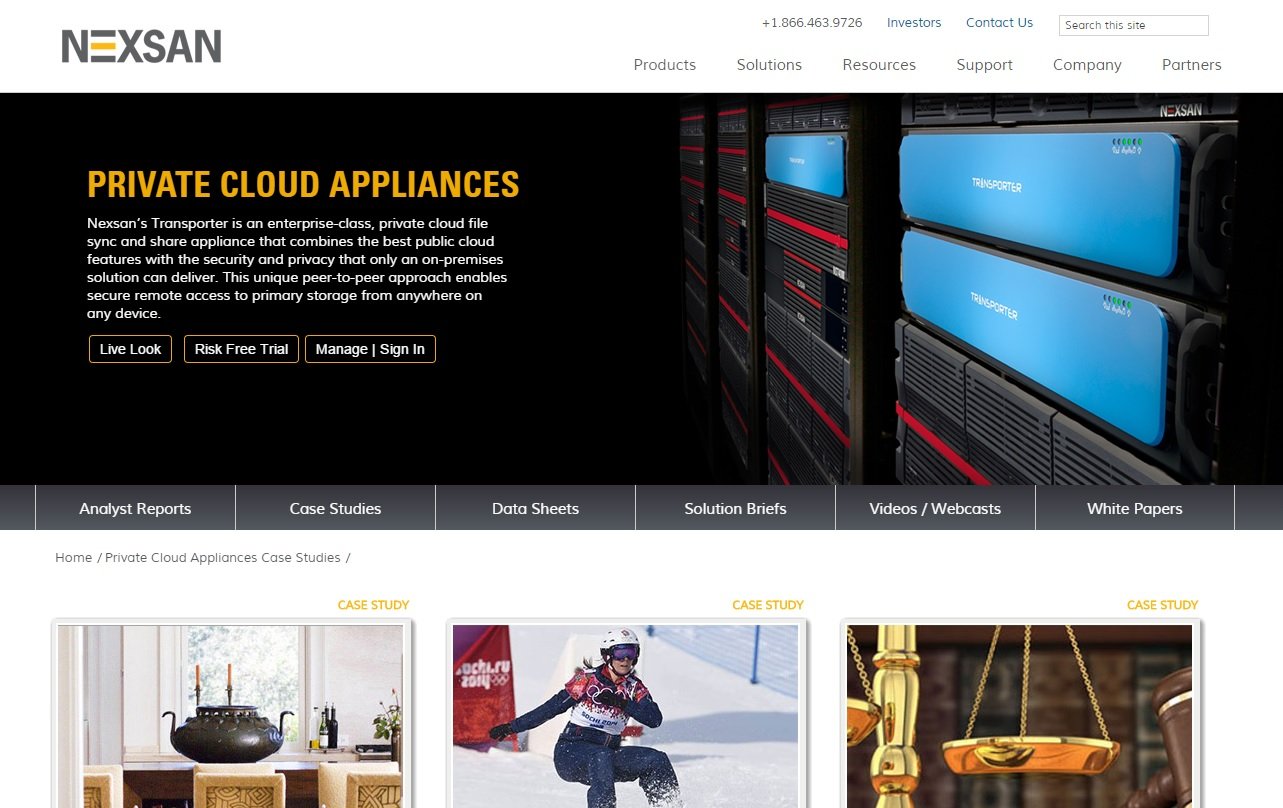The image size is (1283, 808).
Task: Go to Home in the breadcrumb
Action: [x=73, y=558]
